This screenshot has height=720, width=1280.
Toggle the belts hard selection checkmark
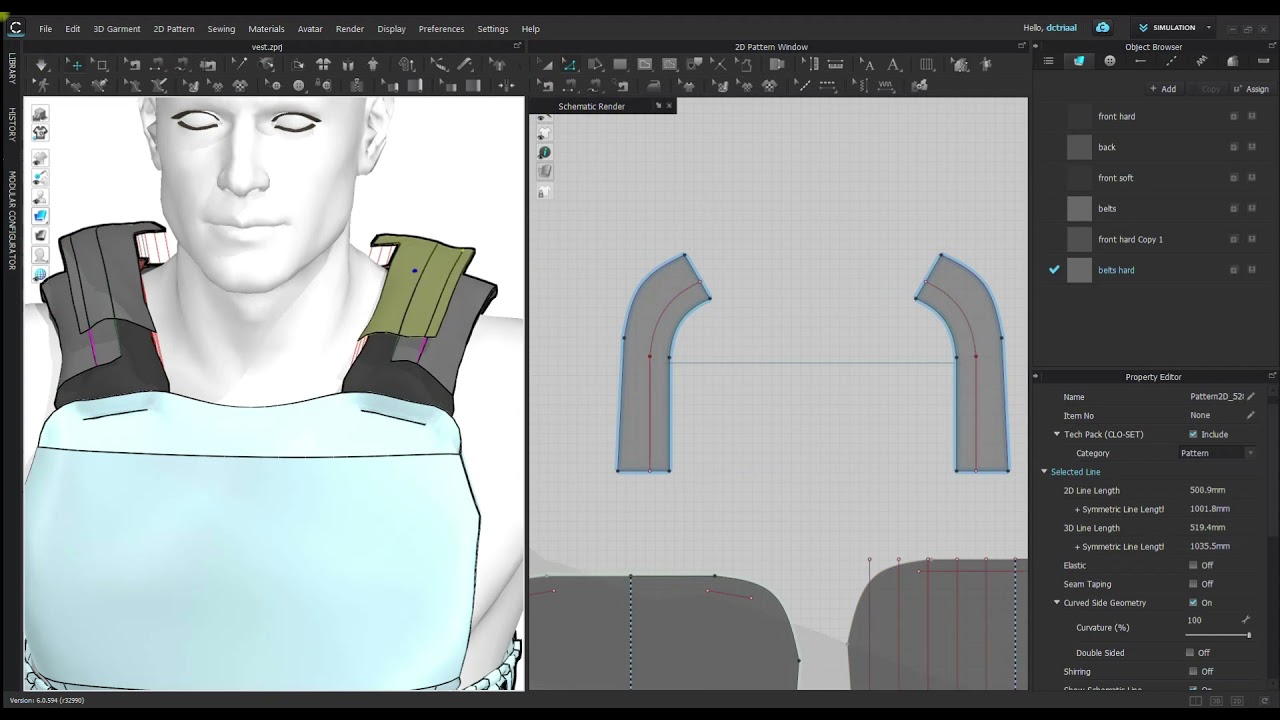pos(1054,270)
